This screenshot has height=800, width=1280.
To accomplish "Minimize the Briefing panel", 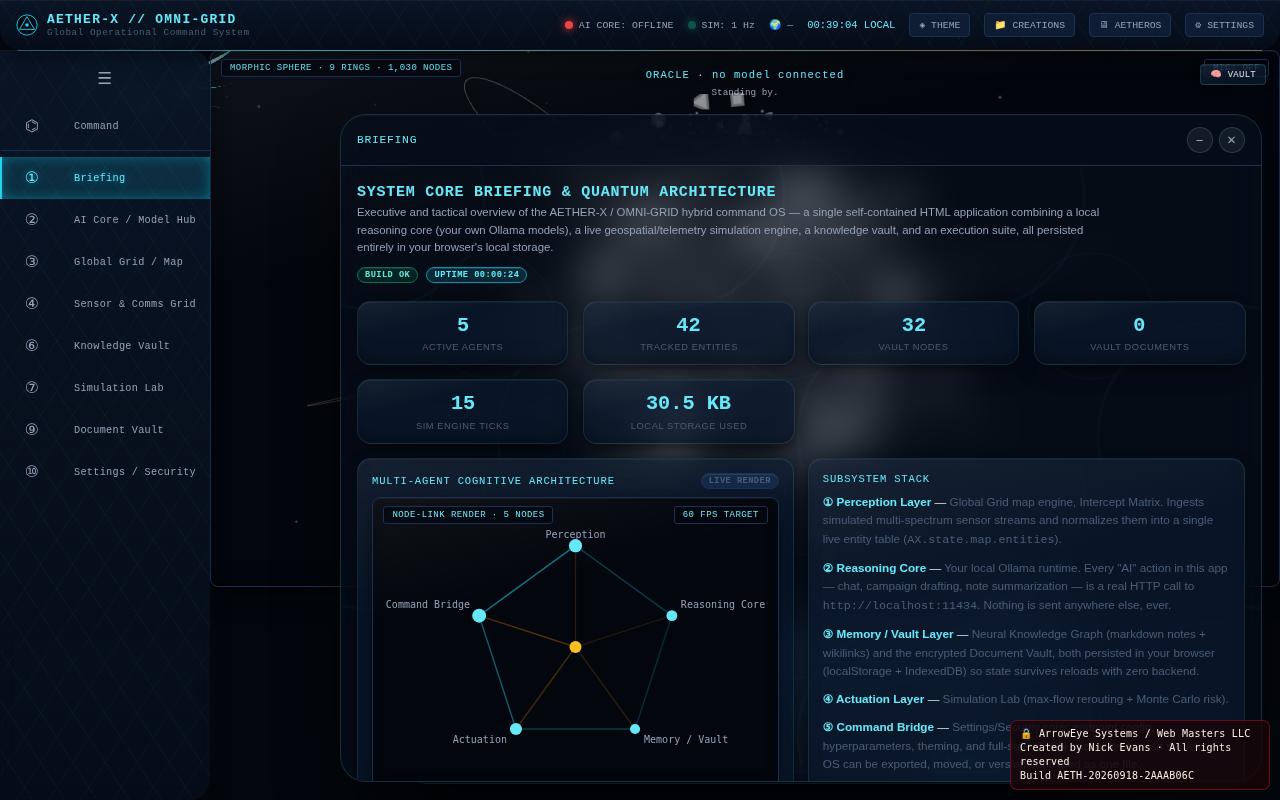I will point(1200,140).
